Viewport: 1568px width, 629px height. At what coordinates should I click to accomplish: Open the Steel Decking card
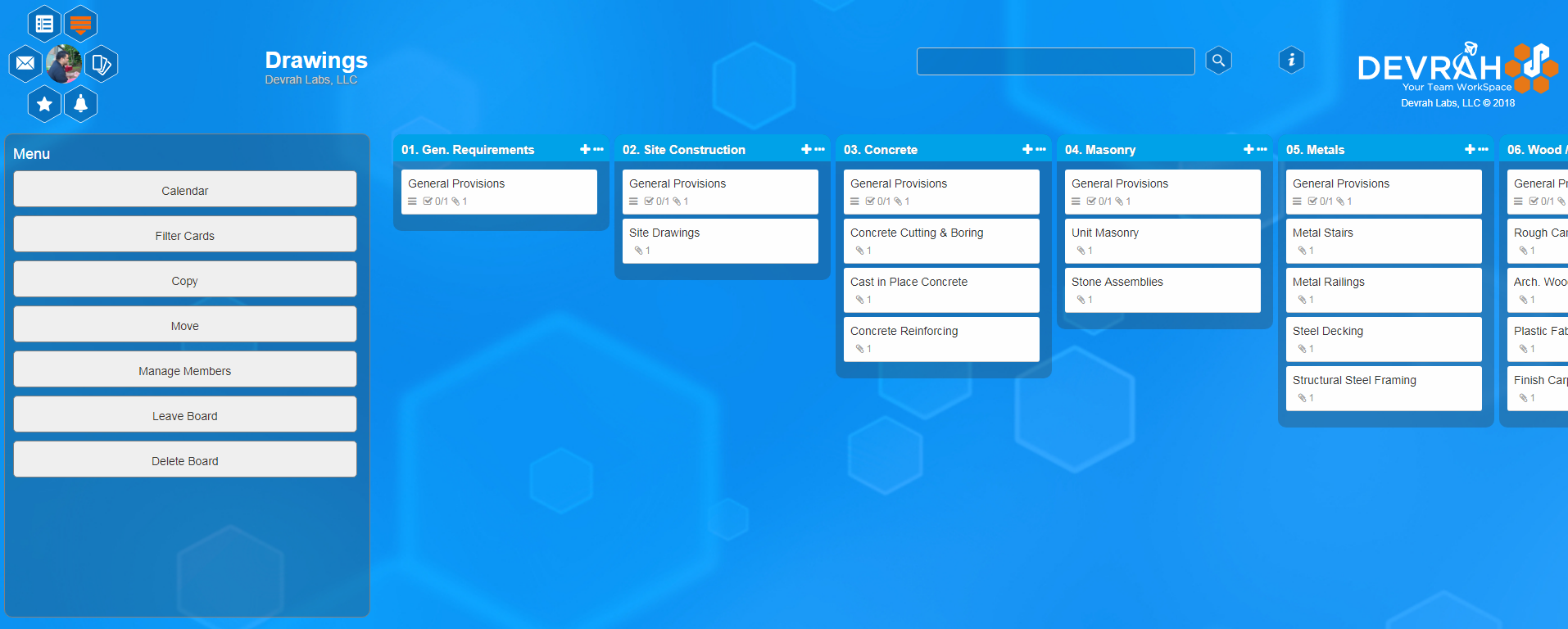(1384, 339)
